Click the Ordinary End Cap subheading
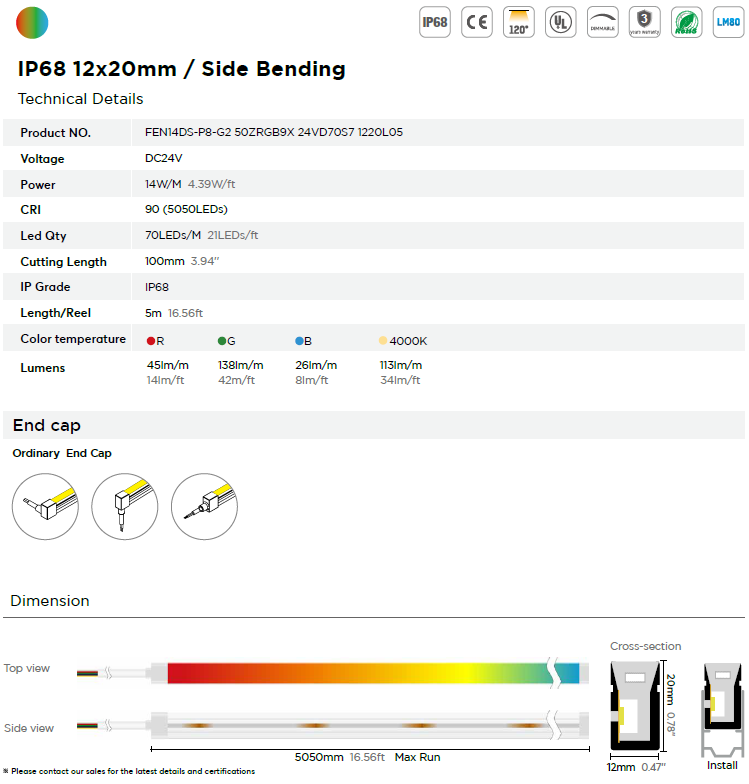This screenshot has height=784, width=749. 62,453
